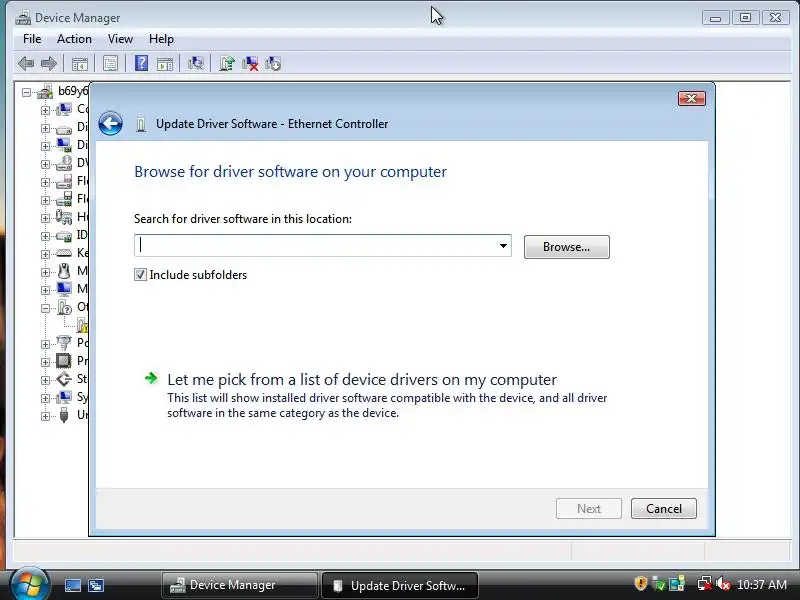Toggle the Show/Hide Console Tree toolbar icon

point(80,64)
